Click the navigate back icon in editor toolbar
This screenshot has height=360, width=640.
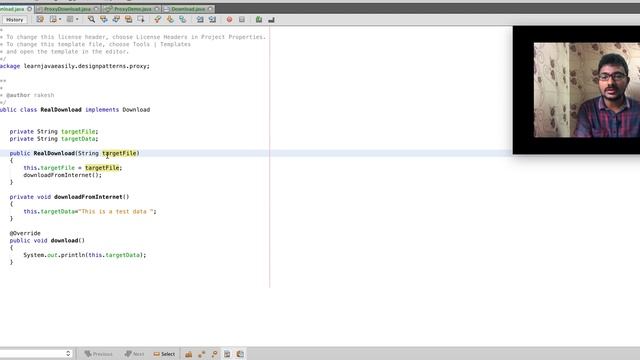53,20
